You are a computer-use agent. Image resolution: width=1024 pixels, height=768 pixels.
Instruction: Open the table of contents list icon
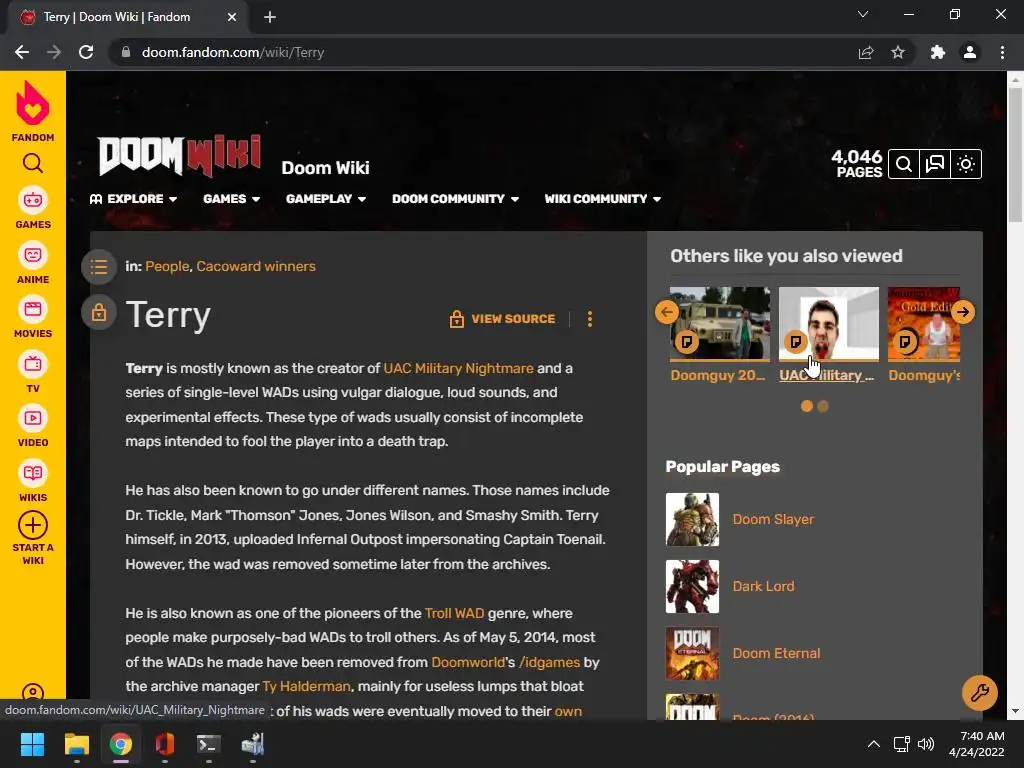99,266
